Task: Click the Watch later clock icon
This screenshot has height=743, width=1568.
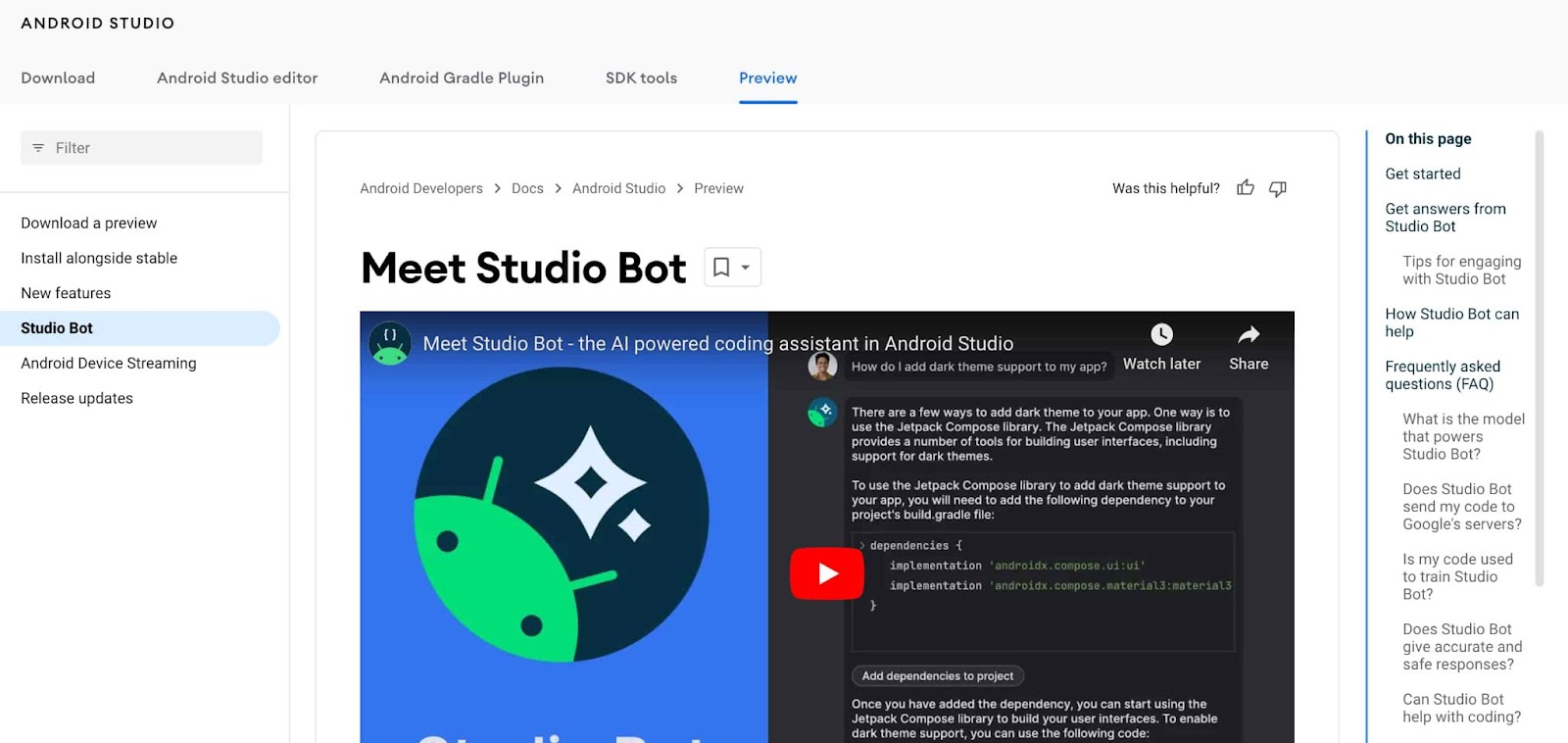Action: coord(1161,334)
